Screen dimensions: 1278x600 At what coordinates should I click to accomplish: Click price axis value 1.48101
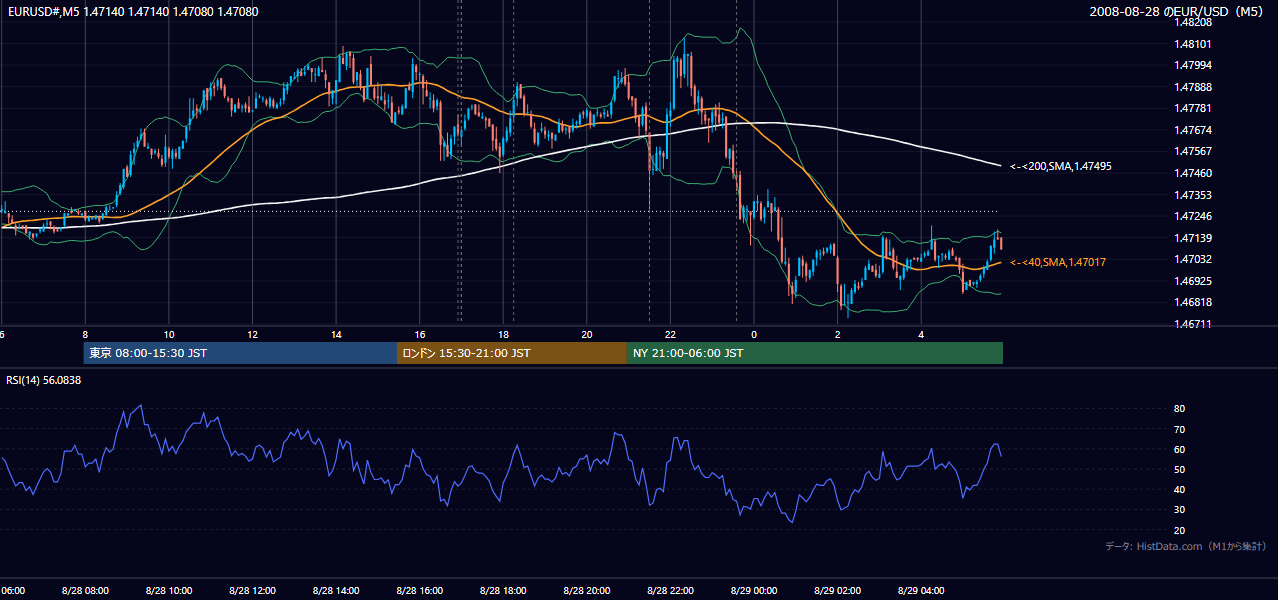point(1194,44)
